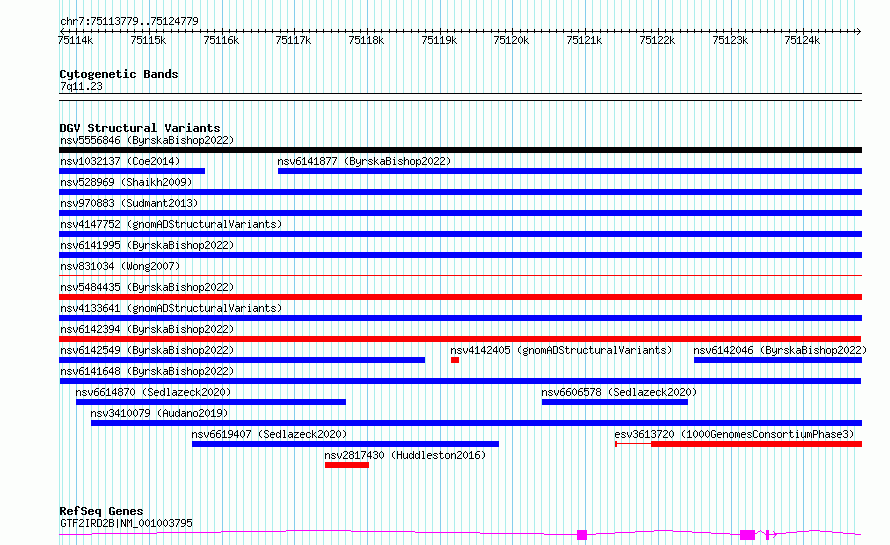Open the nsv4147752 (gnomADStructuralVariants) label

[171, 224]
